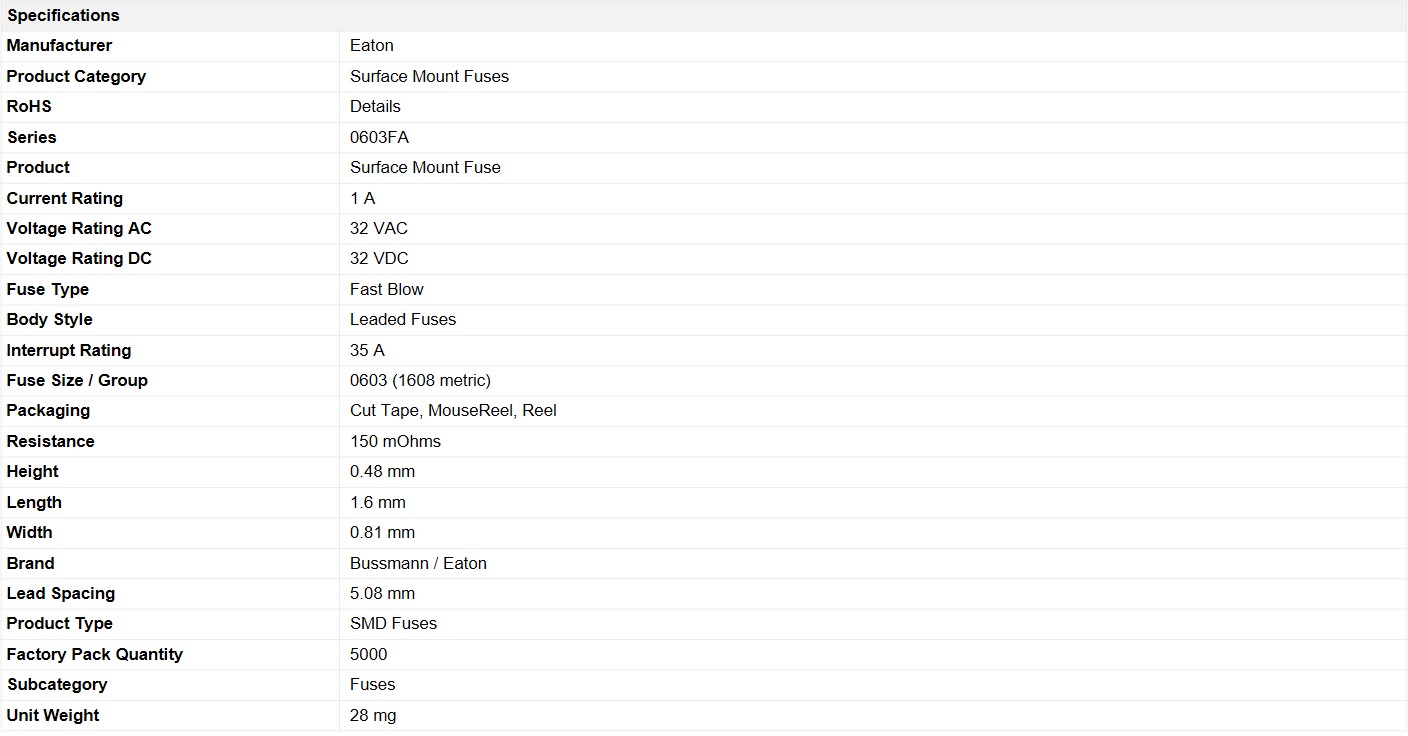Click the Leaded Fuses body style value
Viewport: 1408px width, 736px height.
tap(403, 319)
